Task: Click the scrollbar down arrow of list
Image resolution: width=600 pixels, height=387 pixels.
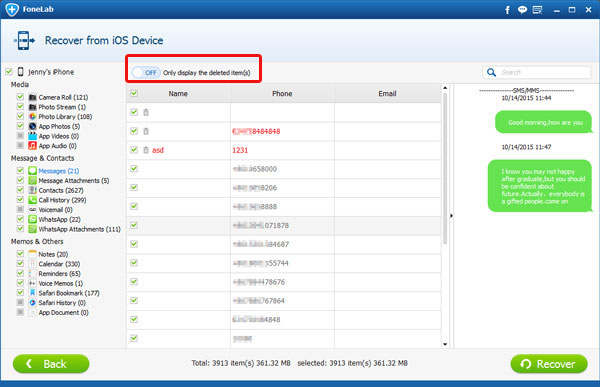Action: point(445,344)
